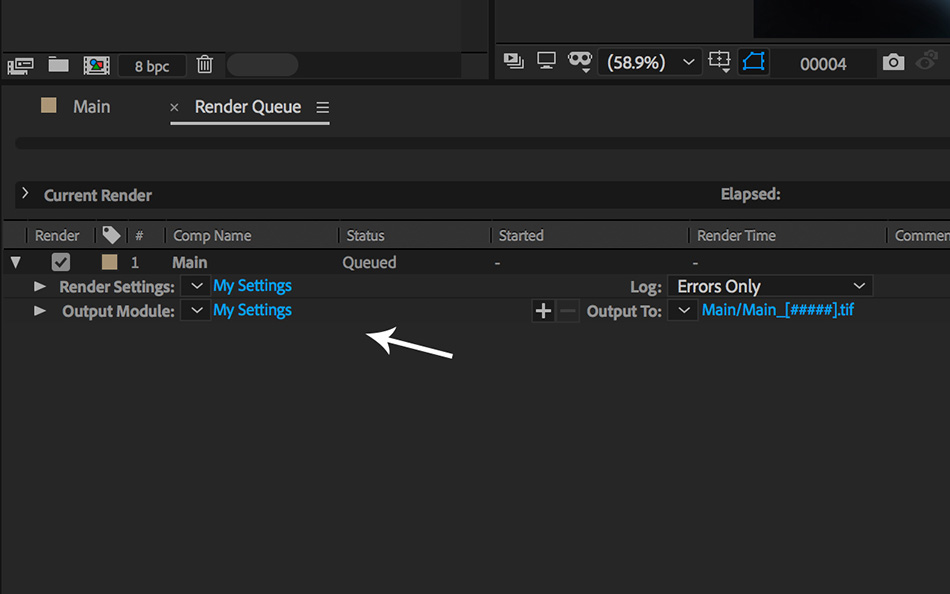This screenshot has width=950, height=594.
Task: Click the Interpret Footage icon
Action: click(x=20, y=65)
